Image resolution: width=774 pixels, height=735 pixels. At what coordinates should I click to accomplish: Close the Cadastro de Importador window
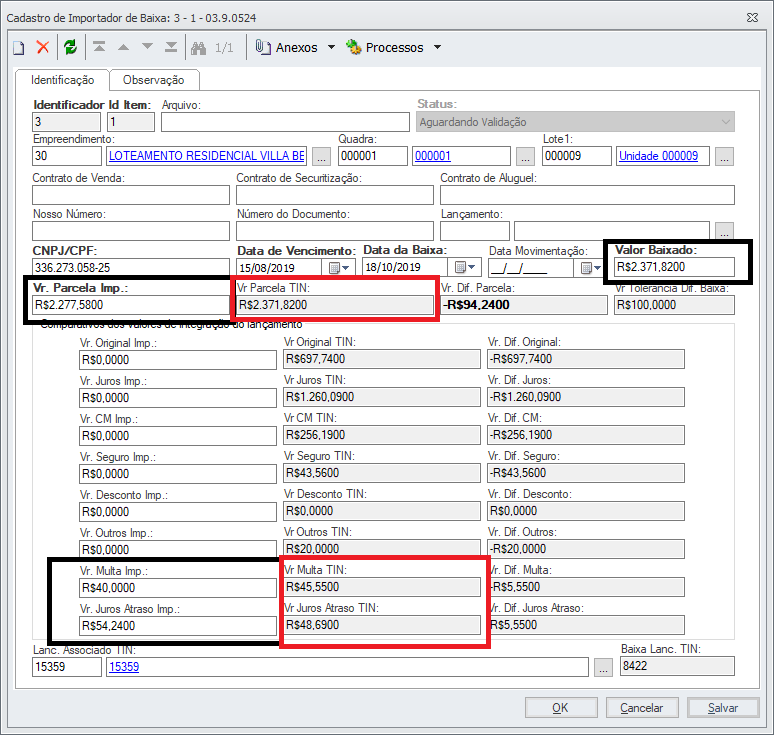(752, 18)
